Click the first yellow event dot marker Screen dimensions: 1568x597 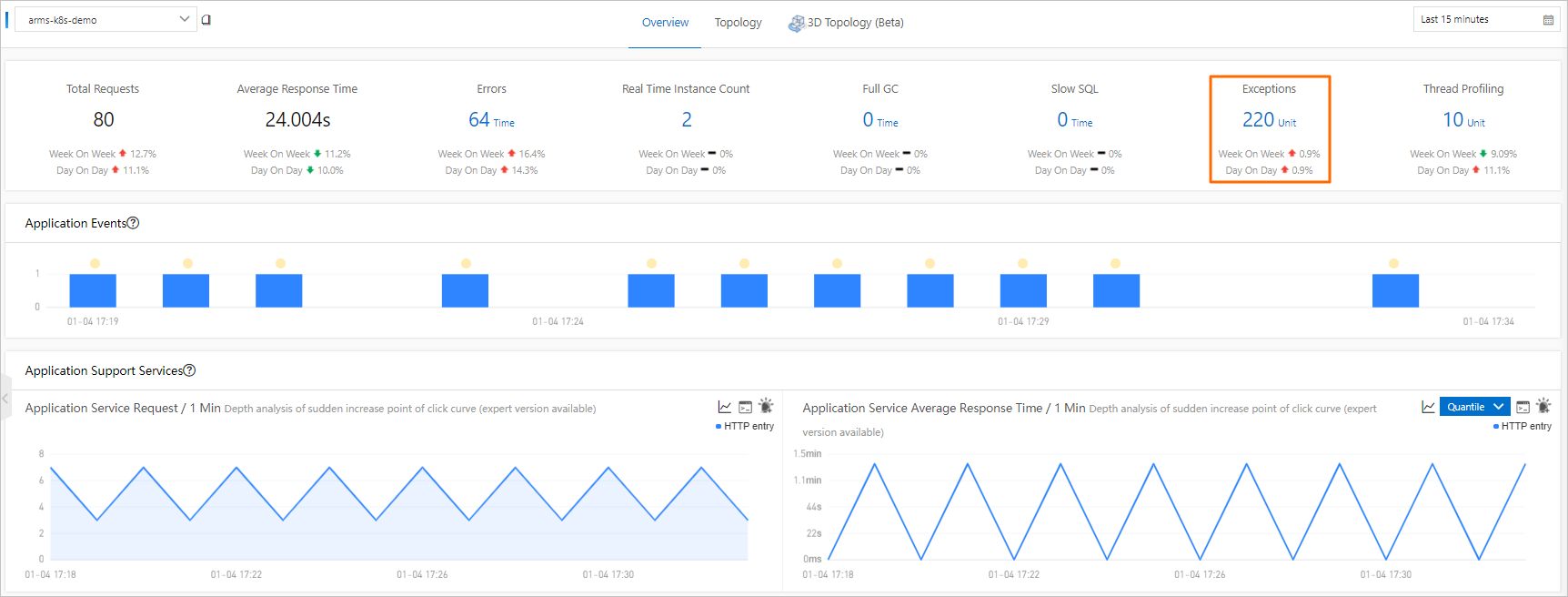click(x=95, y=263)
